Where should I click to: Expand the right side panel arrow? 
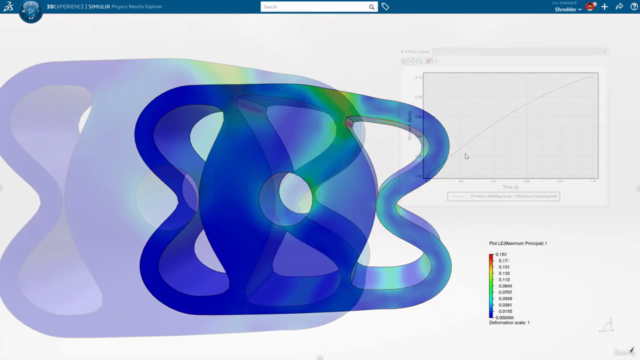pos(638,188)
